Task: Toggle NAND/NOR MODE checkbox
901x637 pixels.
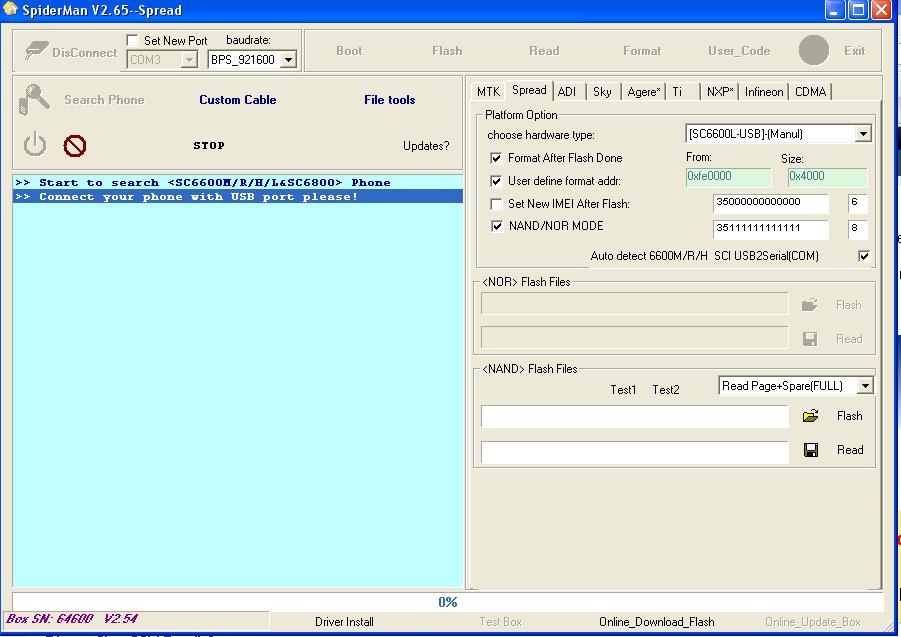Action: 497,226
